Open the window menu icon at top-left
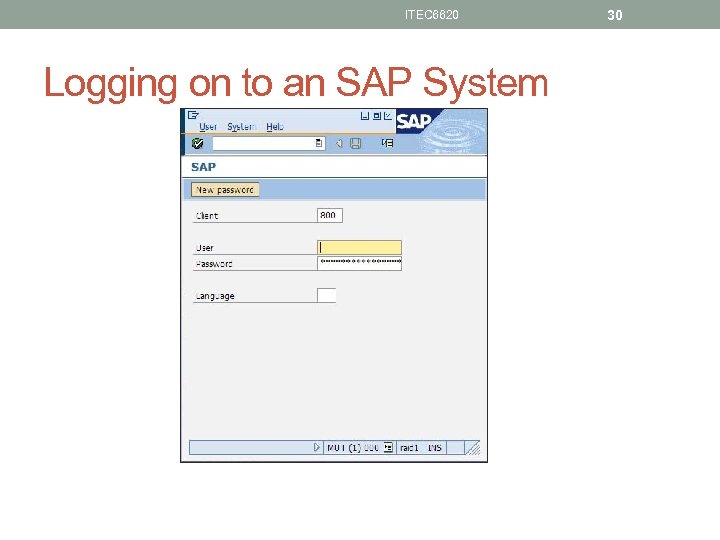The image size is (720, 540). [193, 115]
